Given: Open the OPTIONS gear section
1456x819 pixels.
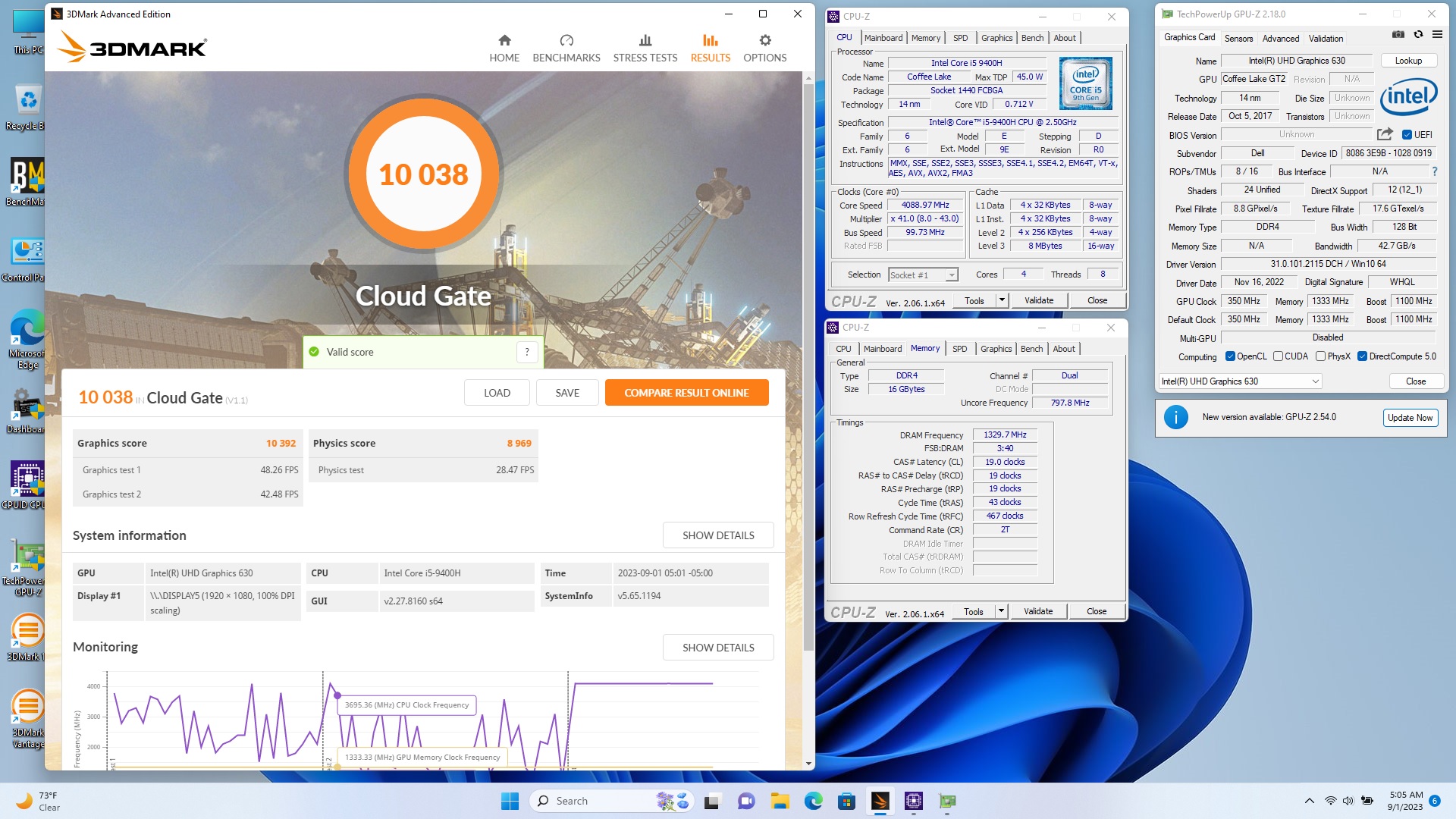Looking at the screenshot, I should point(765,48).
